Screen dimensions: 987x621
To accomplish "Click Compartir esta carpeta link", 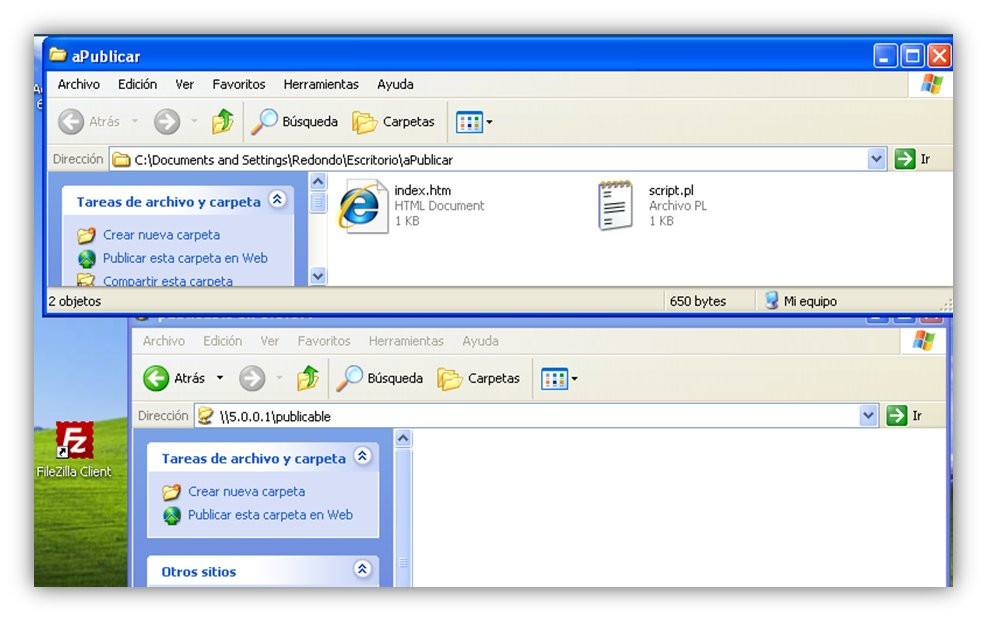I will click(x=167, y=281).
